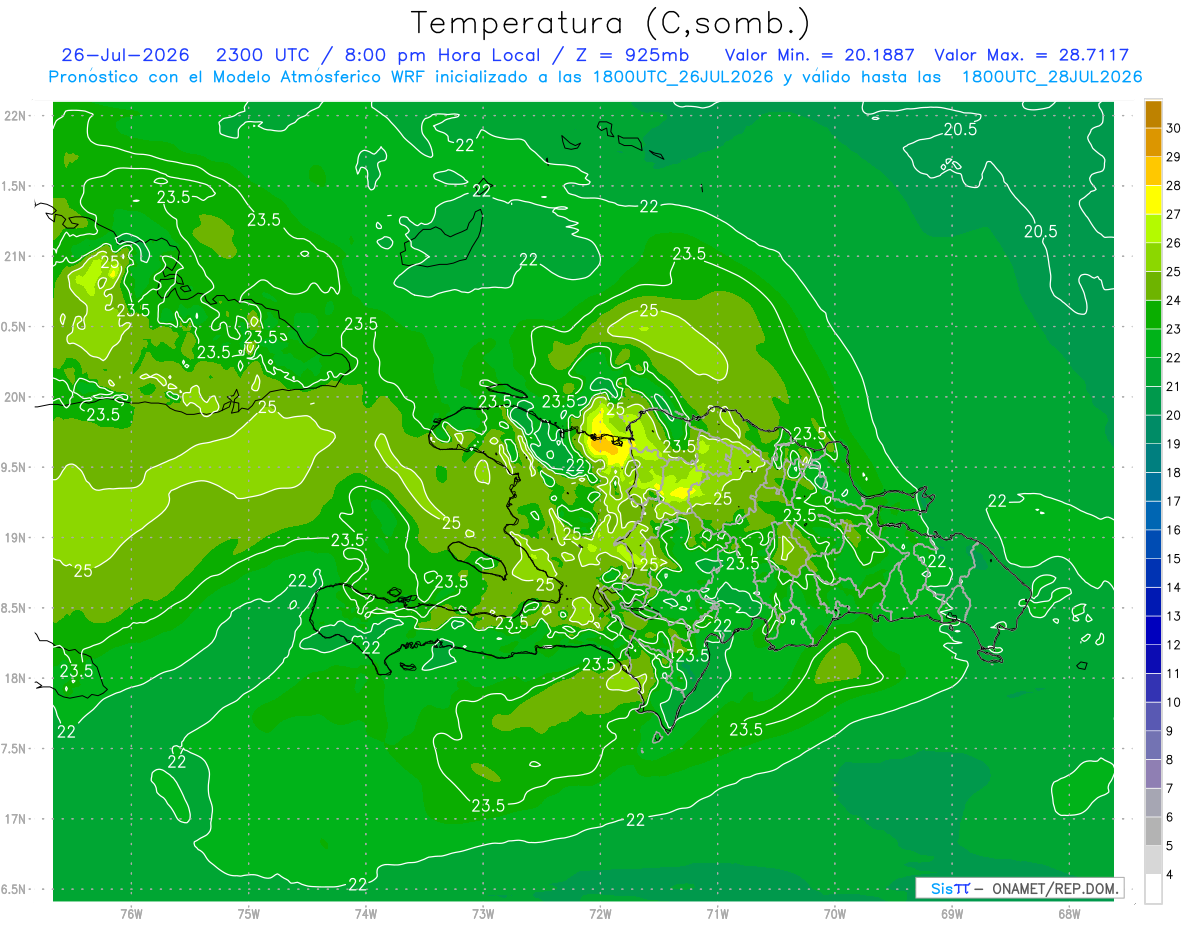This screenshot has height=927, width=1200.
Task: Click the '19N' latitude axis label
Action: coord(15,537)
